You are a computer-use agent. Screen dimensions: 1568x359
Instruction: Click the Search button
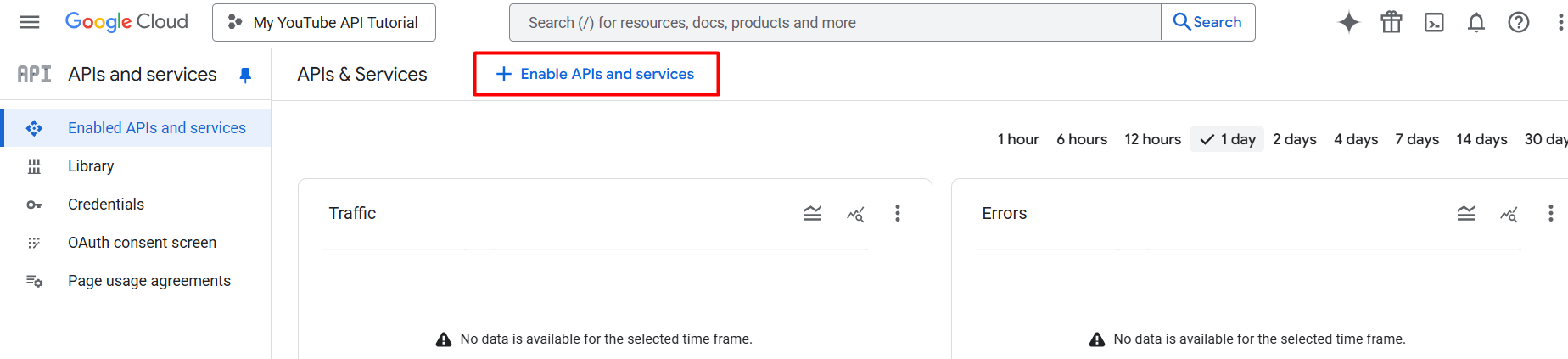coord(1207,23)
